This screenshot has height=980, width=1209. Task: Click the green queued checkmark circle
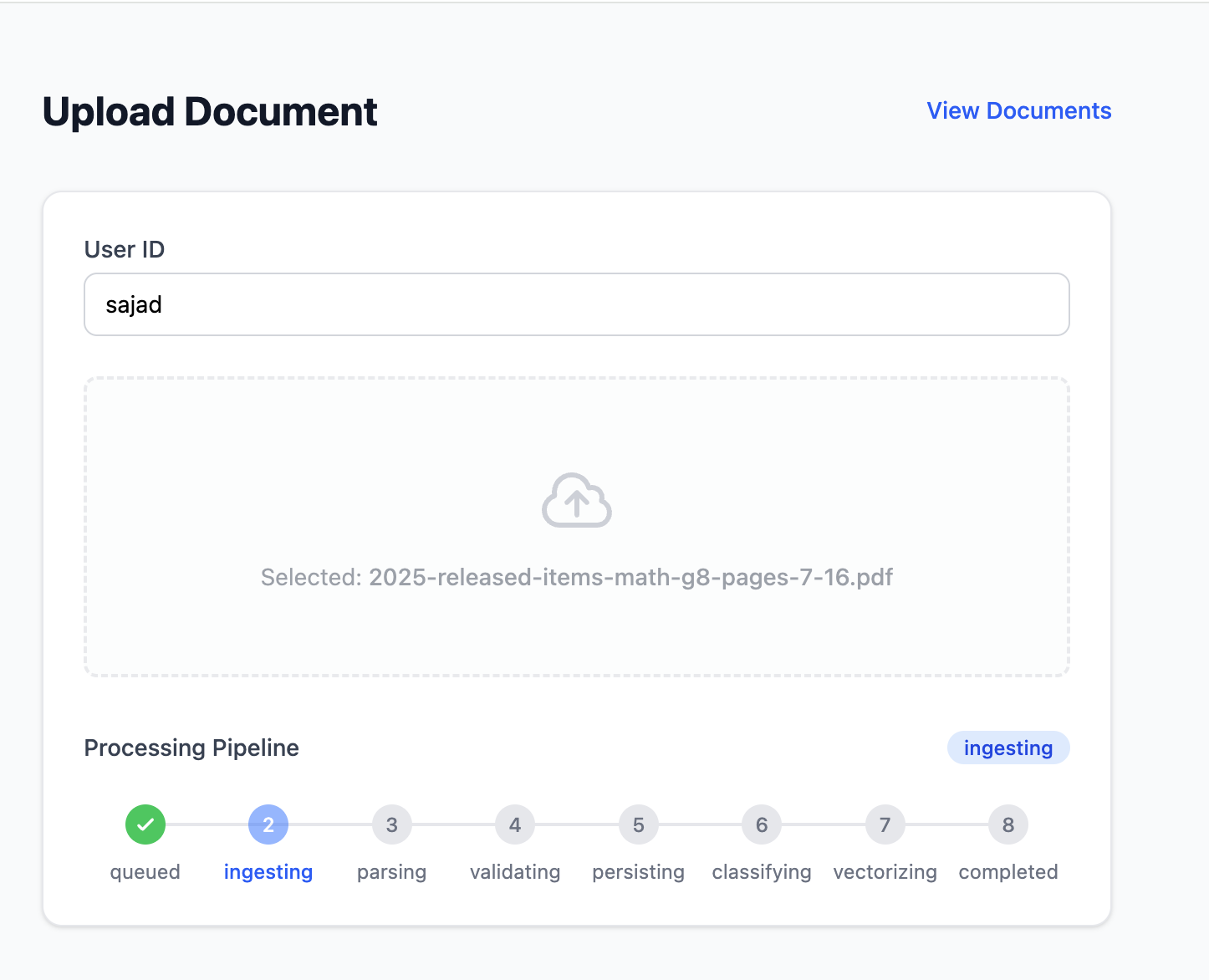(145, 824)
